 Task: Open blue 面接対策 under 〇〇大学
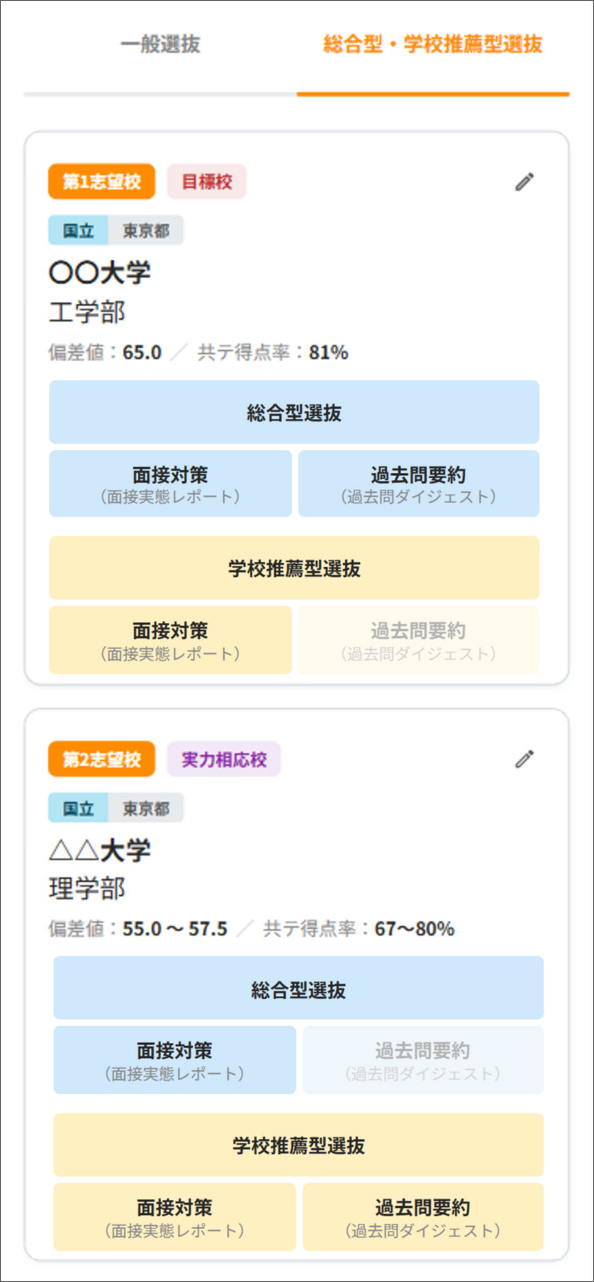(x=170, y=483)
